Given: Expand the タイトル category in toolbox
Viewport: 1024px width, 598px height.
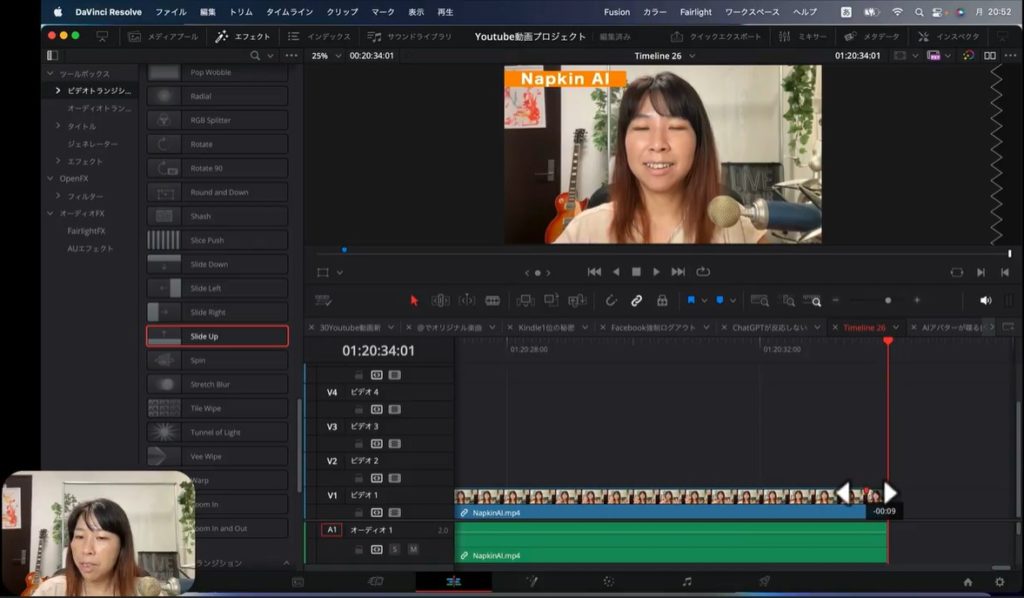Looking at the screenshot, I should (x=58, y=126).
